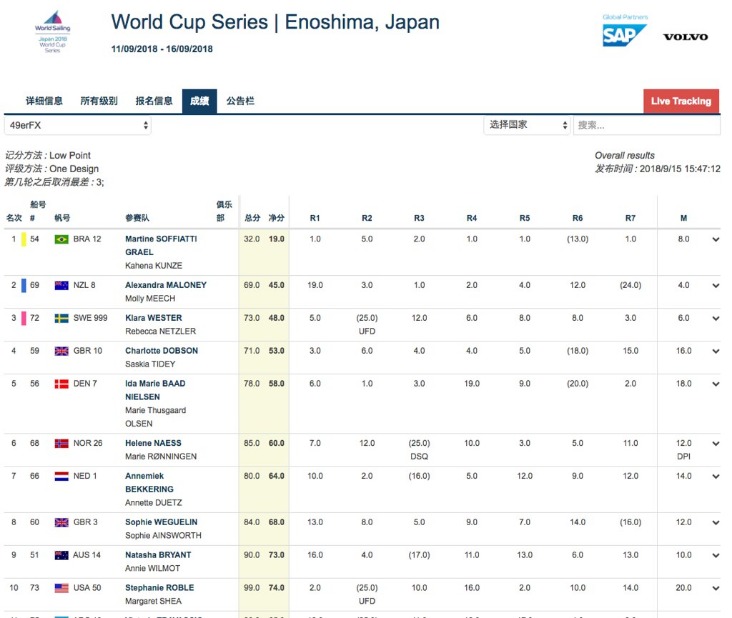This screenshot has width=732, height=618.
Task: Click the USA flag for USA 50
Action: pos(62,588)
